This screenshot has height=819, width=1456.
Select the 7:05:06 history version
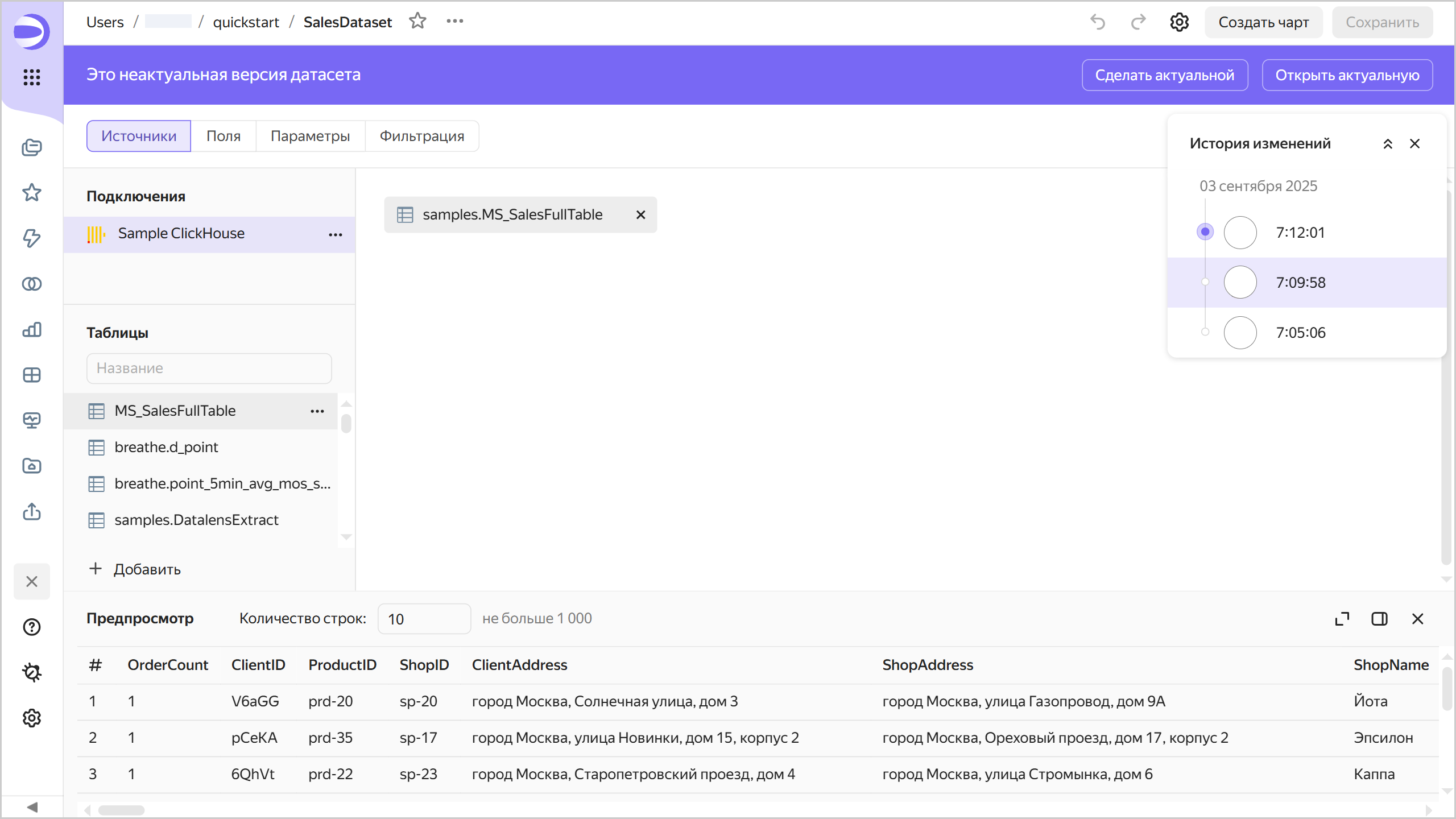click(x=1300, y=333)
